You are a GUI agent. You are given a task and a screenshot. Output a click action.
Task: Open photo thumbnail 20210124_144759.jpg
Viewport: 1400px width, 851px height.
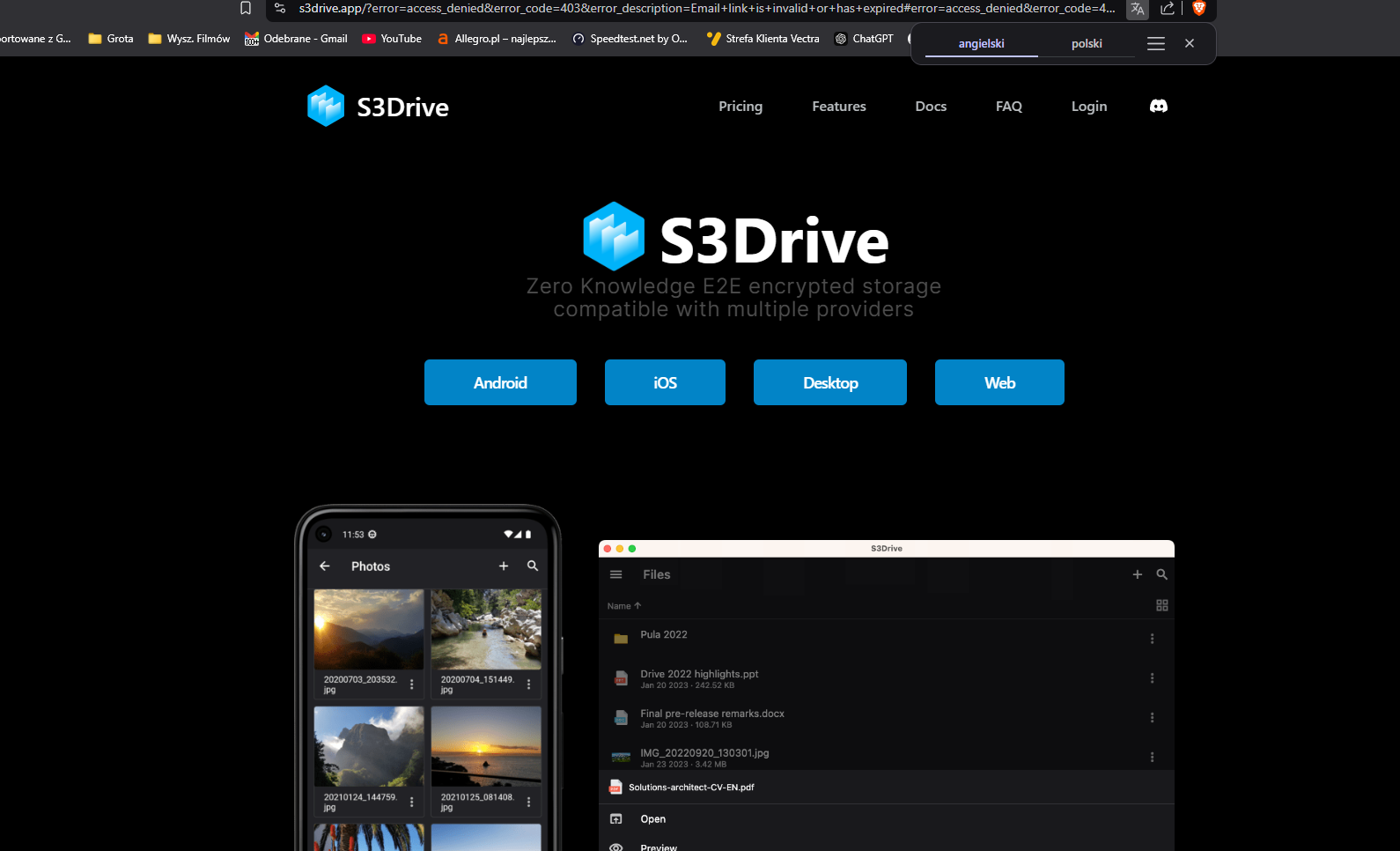[369, 746]
